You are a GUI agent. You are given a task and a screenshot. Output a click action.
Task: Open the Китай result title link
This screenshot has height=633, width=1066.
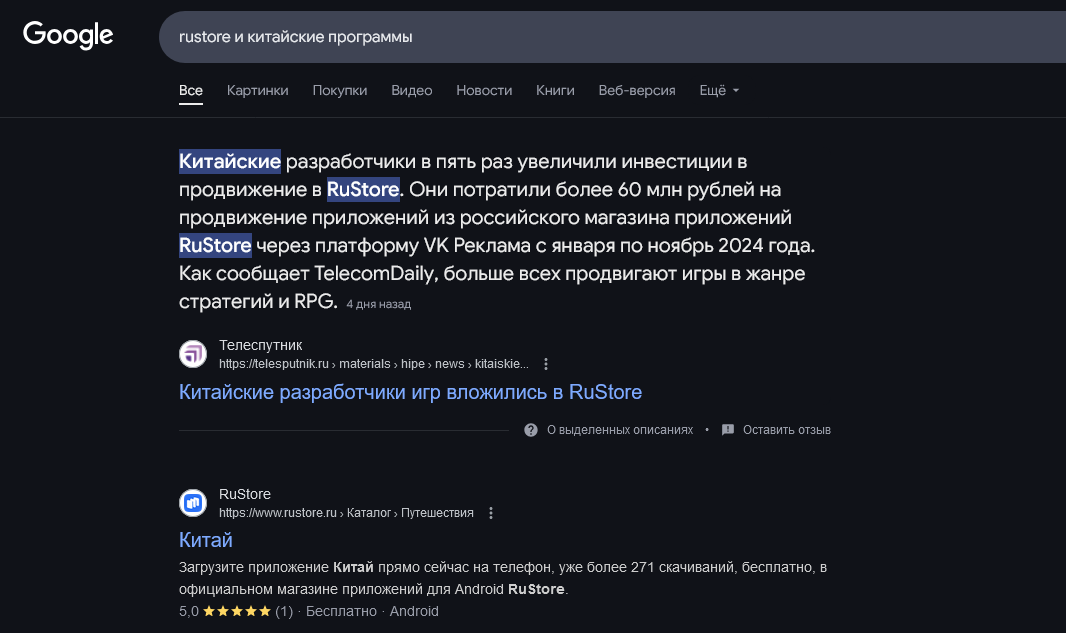[x=205, y=540]
